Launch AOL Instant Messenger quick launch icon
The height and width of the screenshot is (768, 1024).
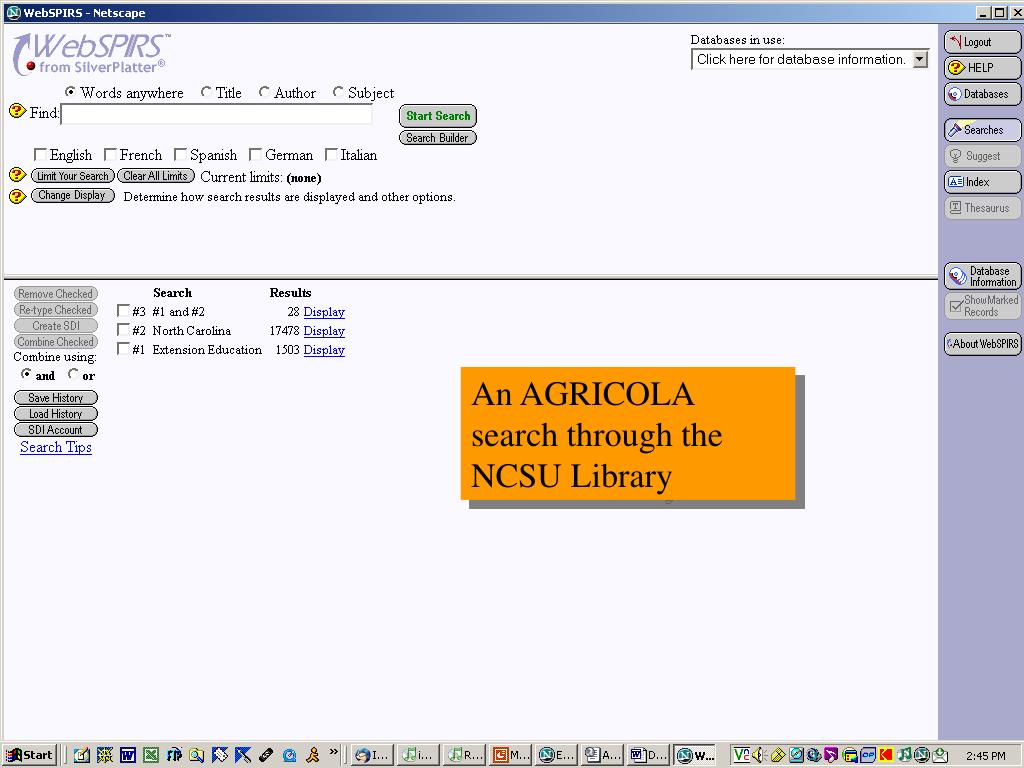click(x=313, y=755)
